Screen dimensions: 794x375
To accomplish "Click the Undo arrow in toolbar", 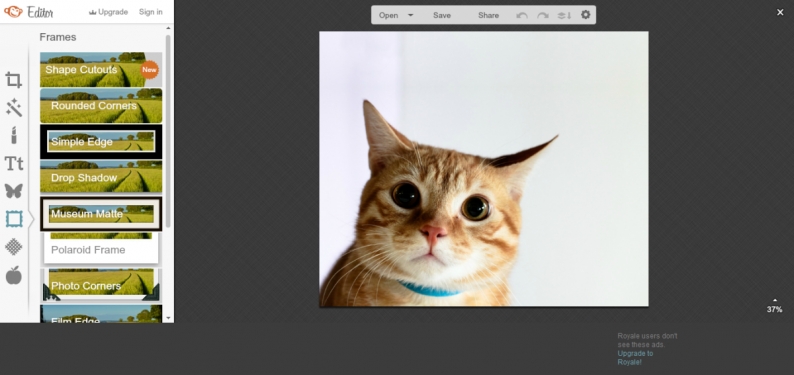I will (x=522, y=15).
